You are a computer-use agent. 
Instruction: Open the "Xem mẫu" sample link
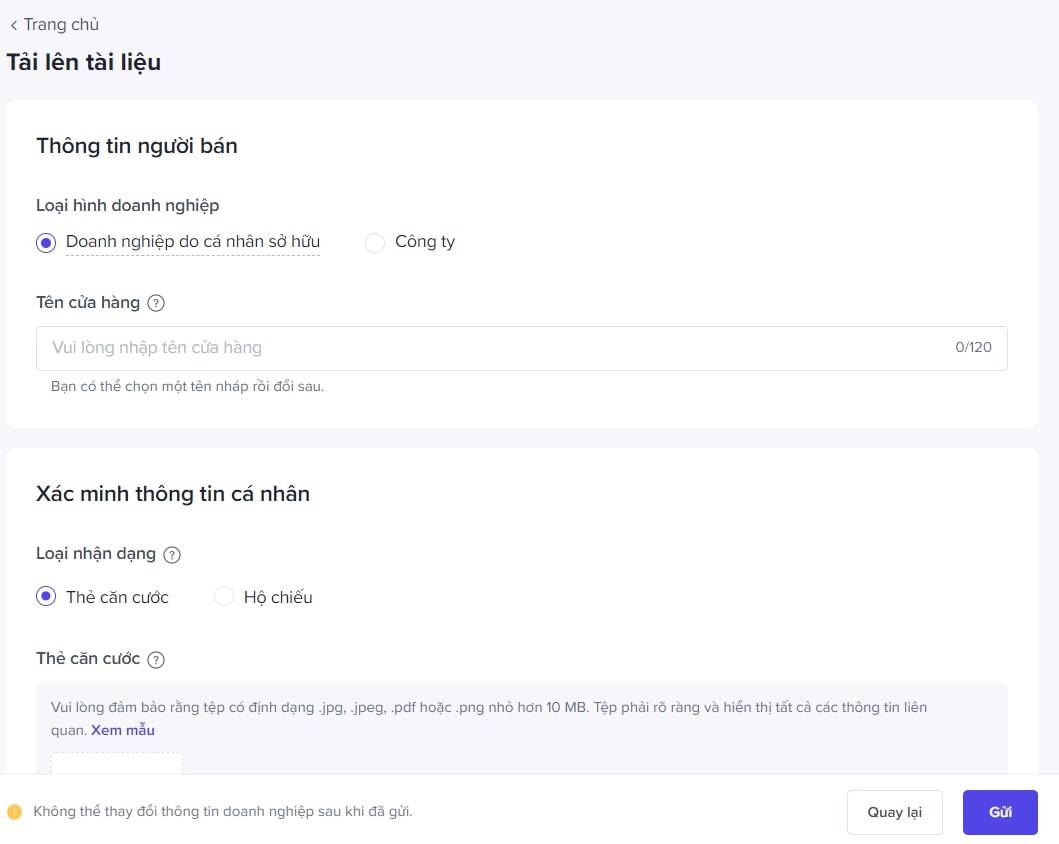pyautogui.click(x=122, y=730)
